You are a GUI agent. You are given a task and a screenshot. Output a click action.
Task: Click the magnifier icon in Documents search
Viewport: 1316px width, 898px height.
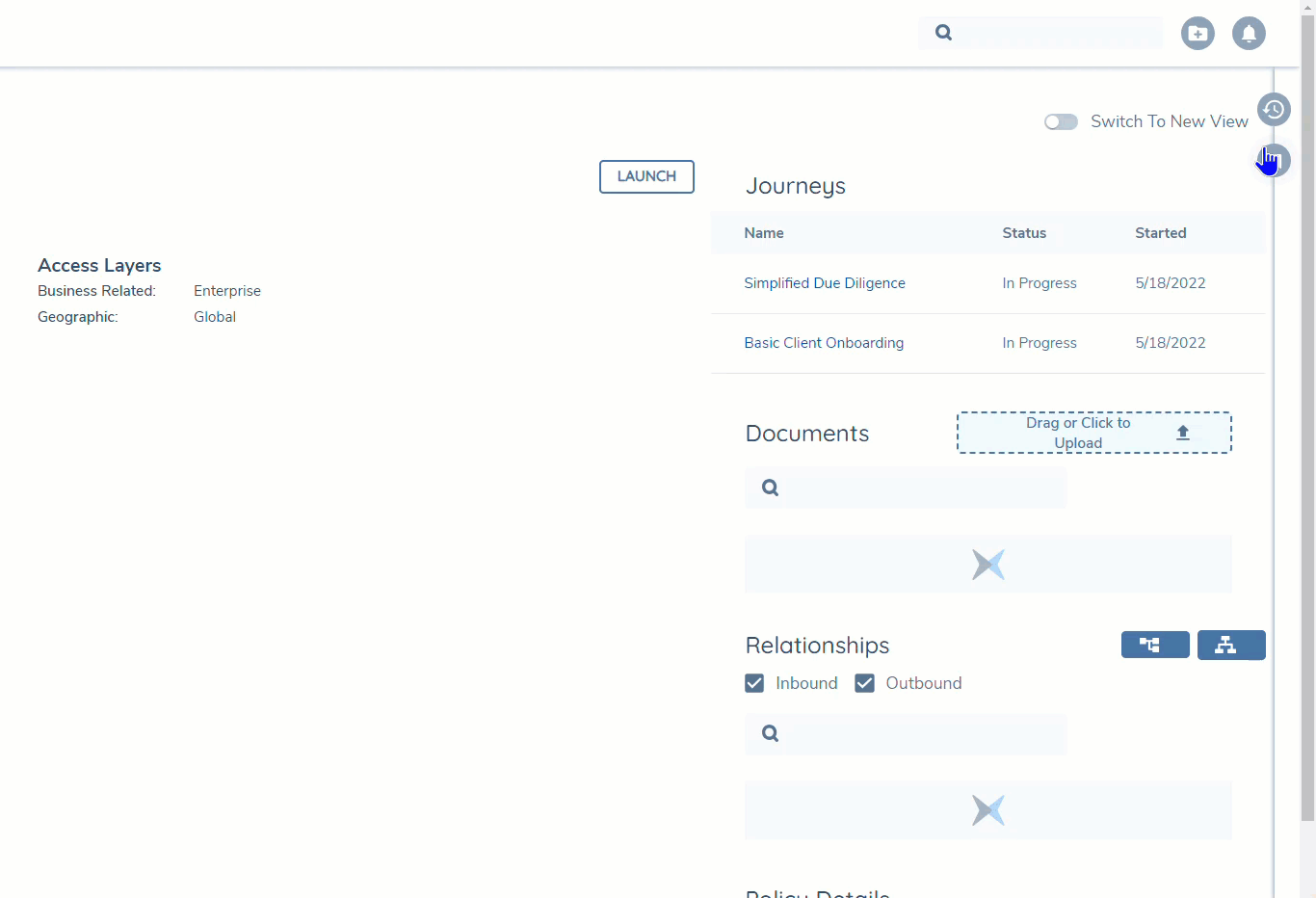[x=770, y=488]
